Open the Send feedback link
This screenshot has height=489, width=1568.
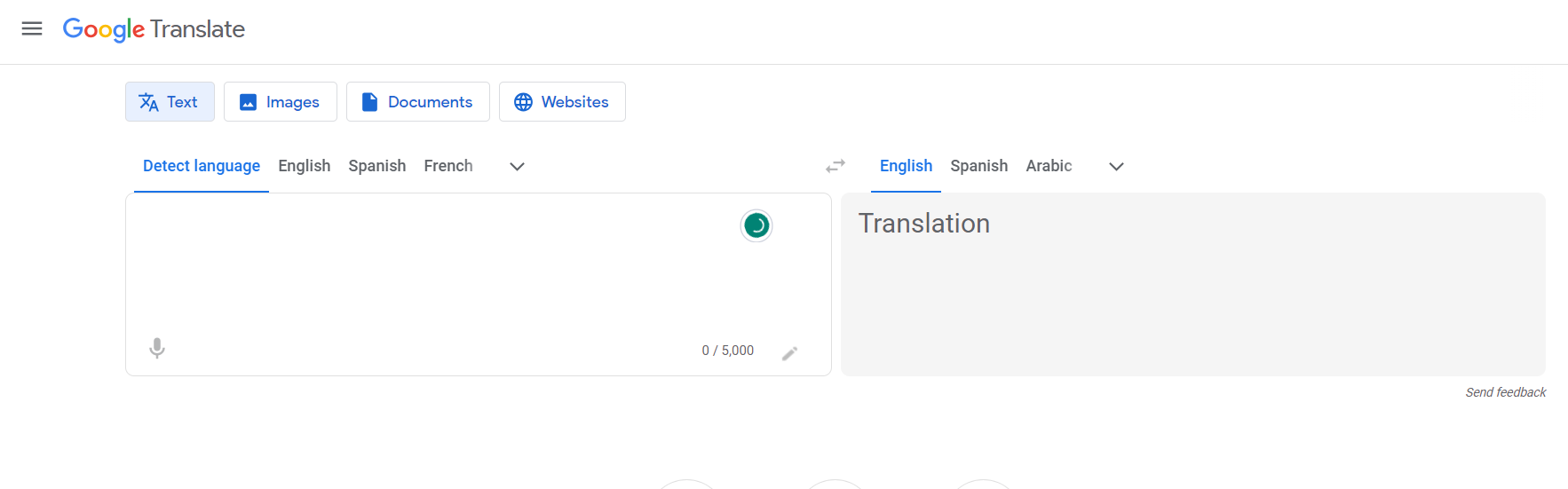point(1506,392)
